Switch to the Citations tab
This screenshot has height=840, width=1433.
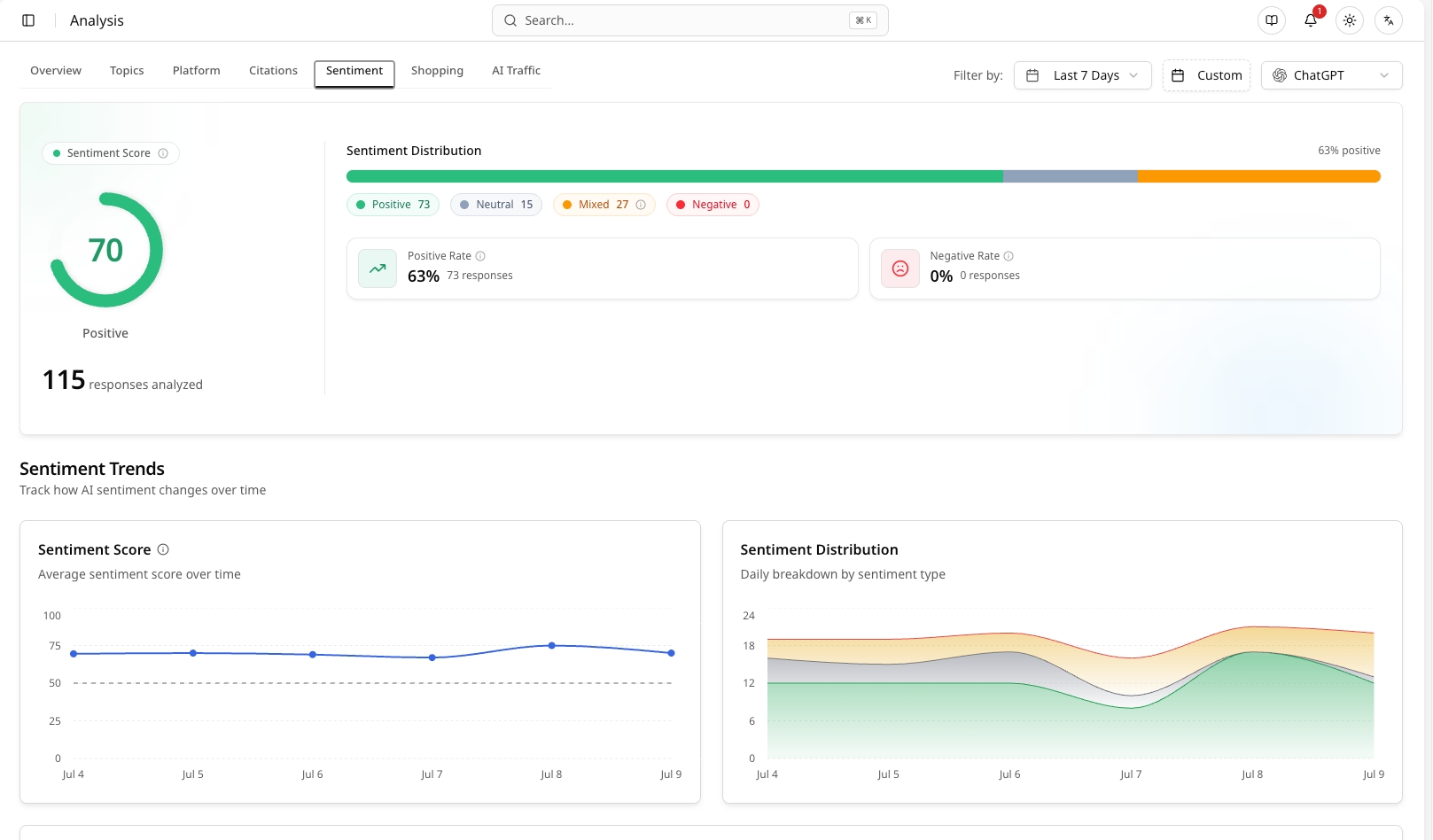273,71
